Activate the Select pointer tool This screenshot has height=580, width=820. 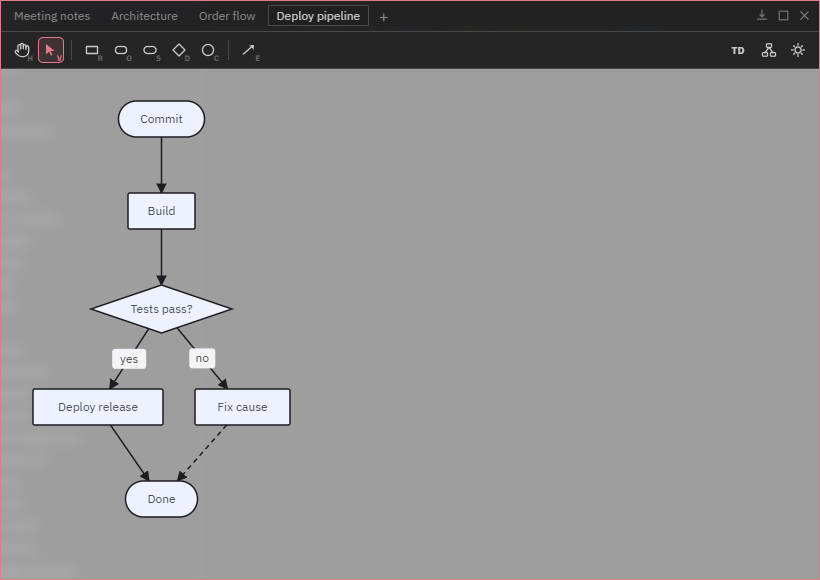point(51,50)
